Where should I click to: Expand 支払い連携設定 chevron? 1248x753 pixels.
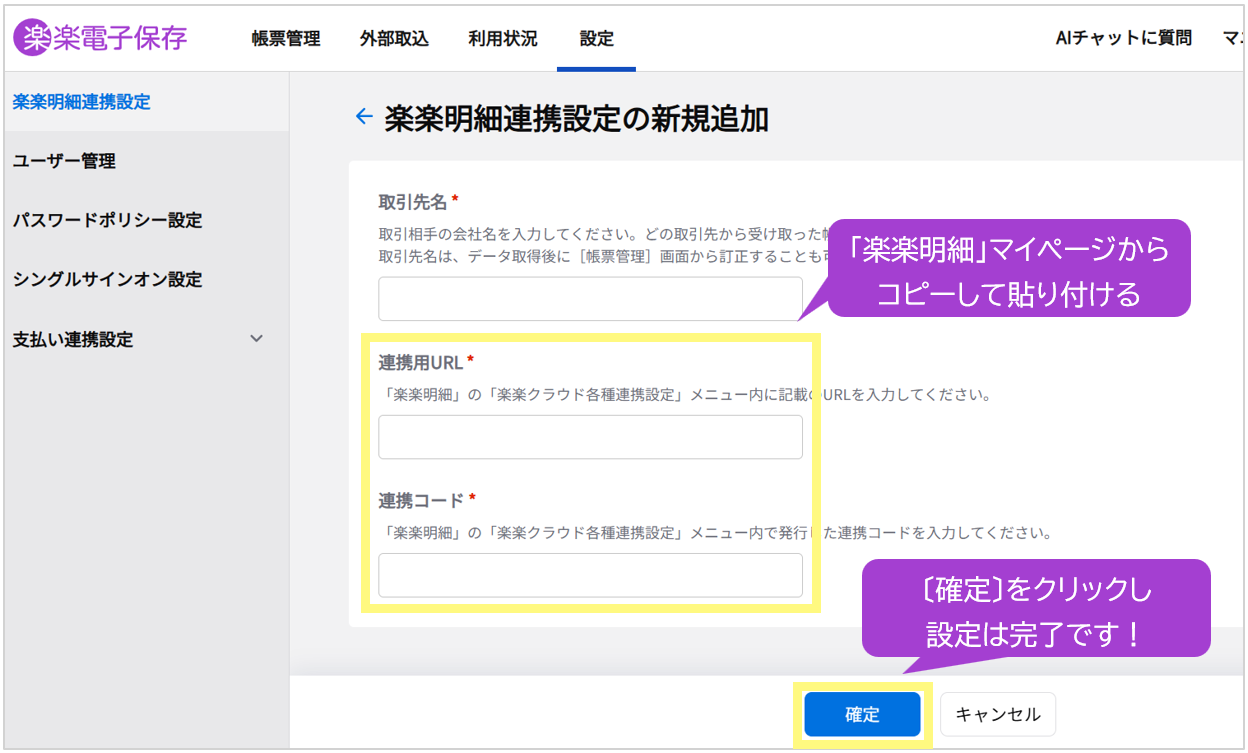(257, 339)
